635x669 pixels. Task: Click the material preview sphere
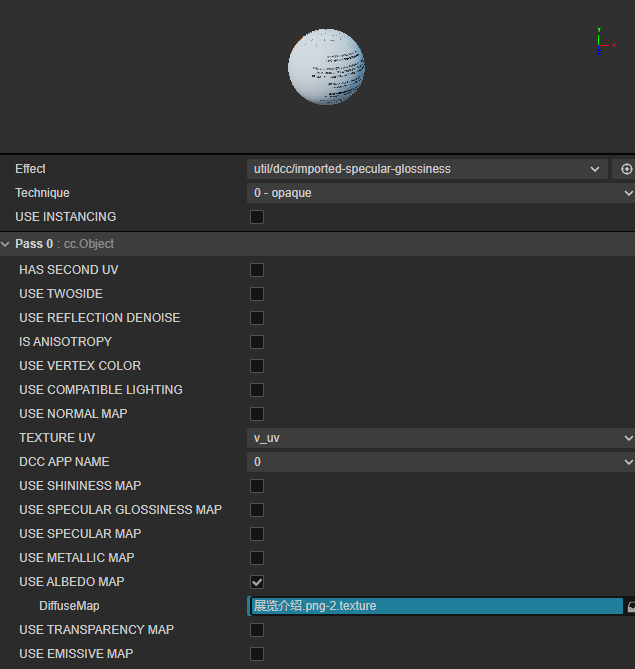[x=326, y=67]
